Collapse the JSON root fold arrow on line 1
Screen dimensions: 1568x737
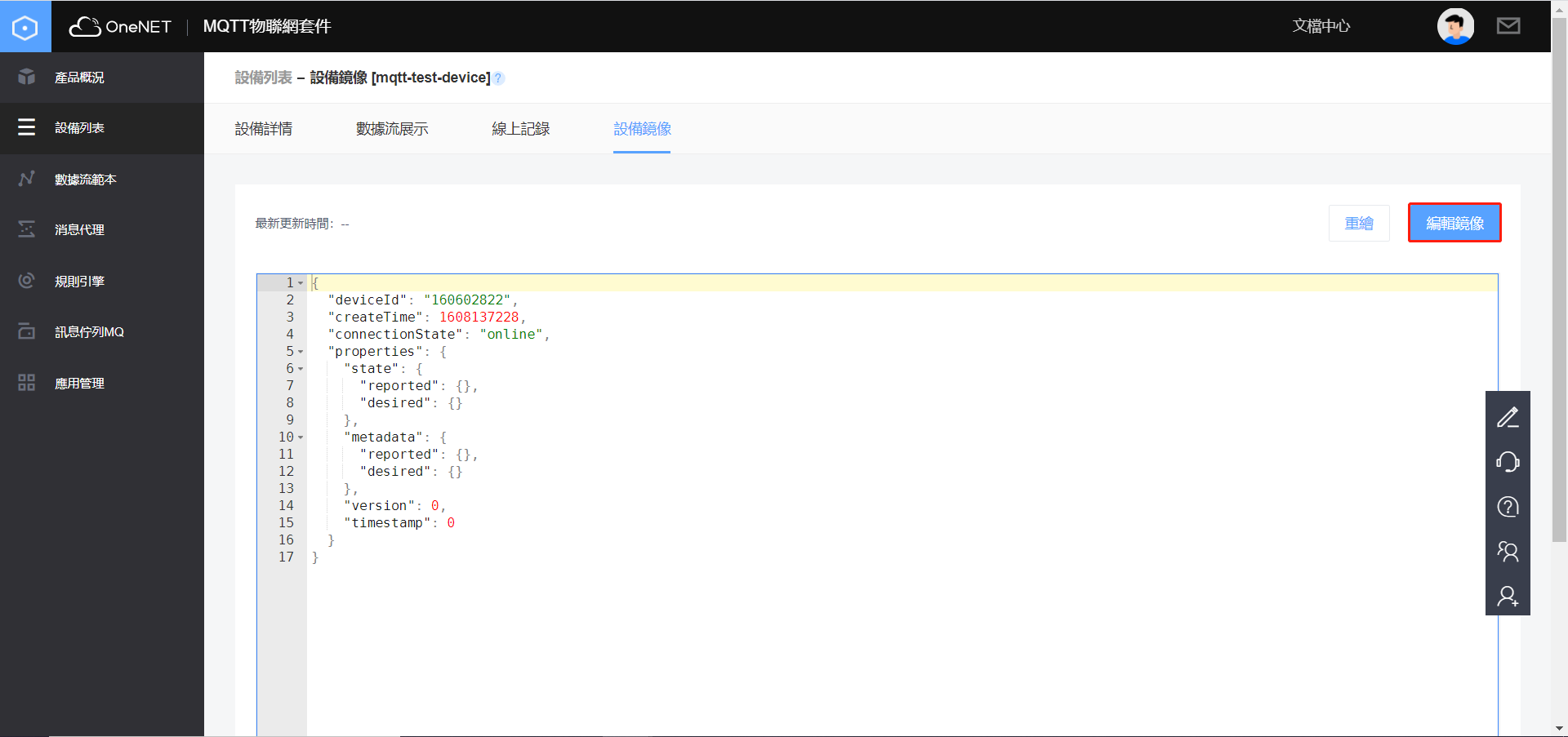click(301, 283)
